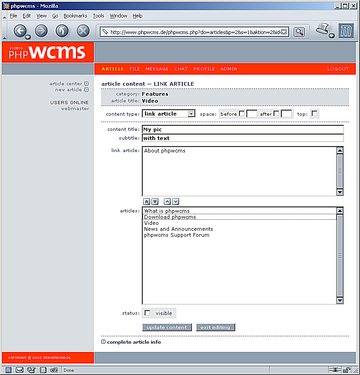Open the Help menu
This screenshot has height=375, width=360.
coord(137,16)
